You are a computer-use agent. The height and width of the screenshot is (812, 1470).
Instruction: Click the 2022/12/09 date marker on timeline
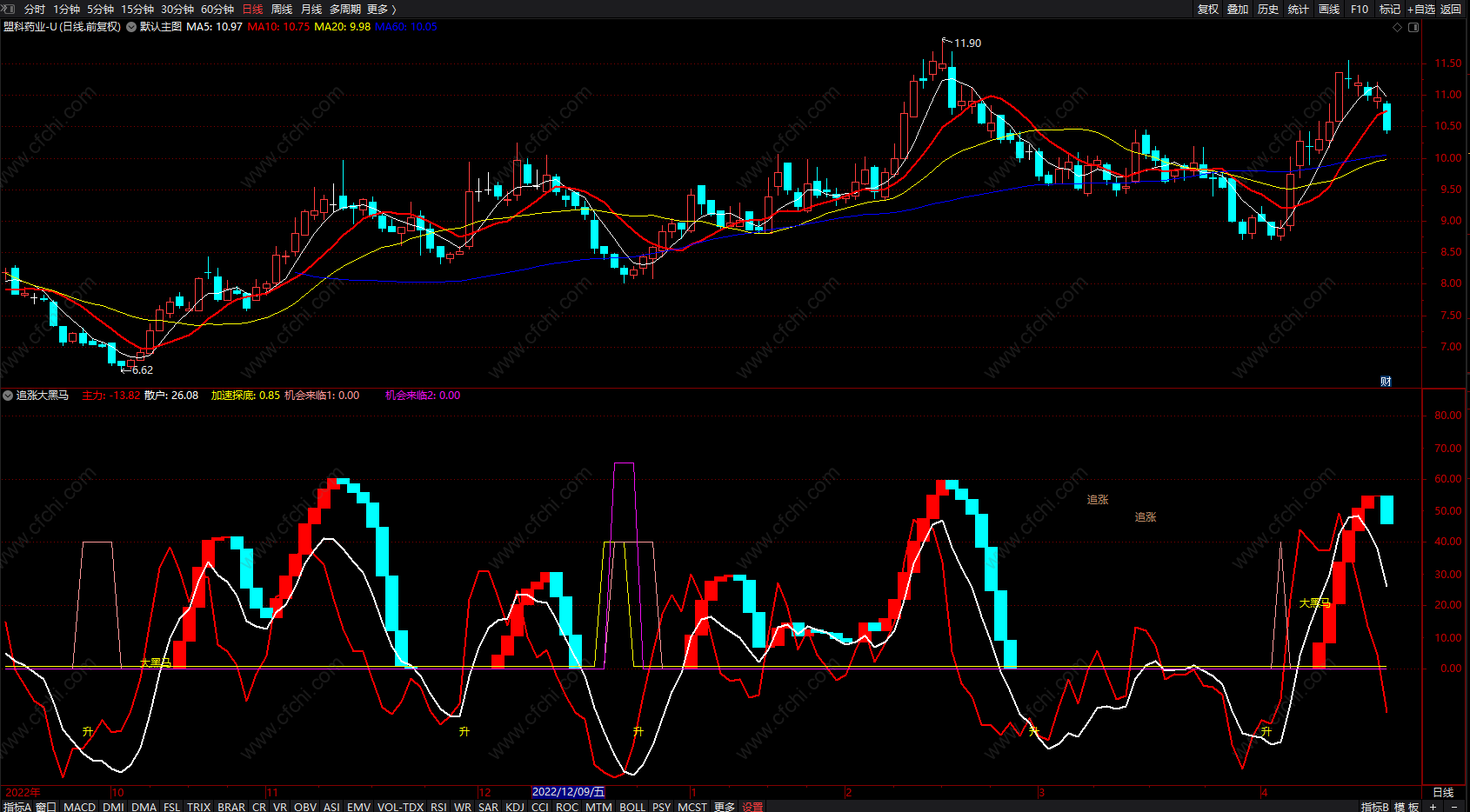pyautogui.click(x=568, y=792)
